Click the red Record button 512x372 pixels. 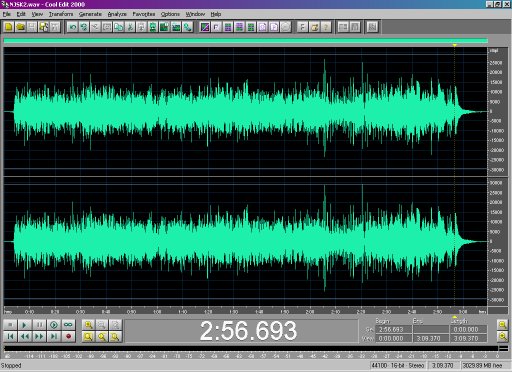point(68,336)
